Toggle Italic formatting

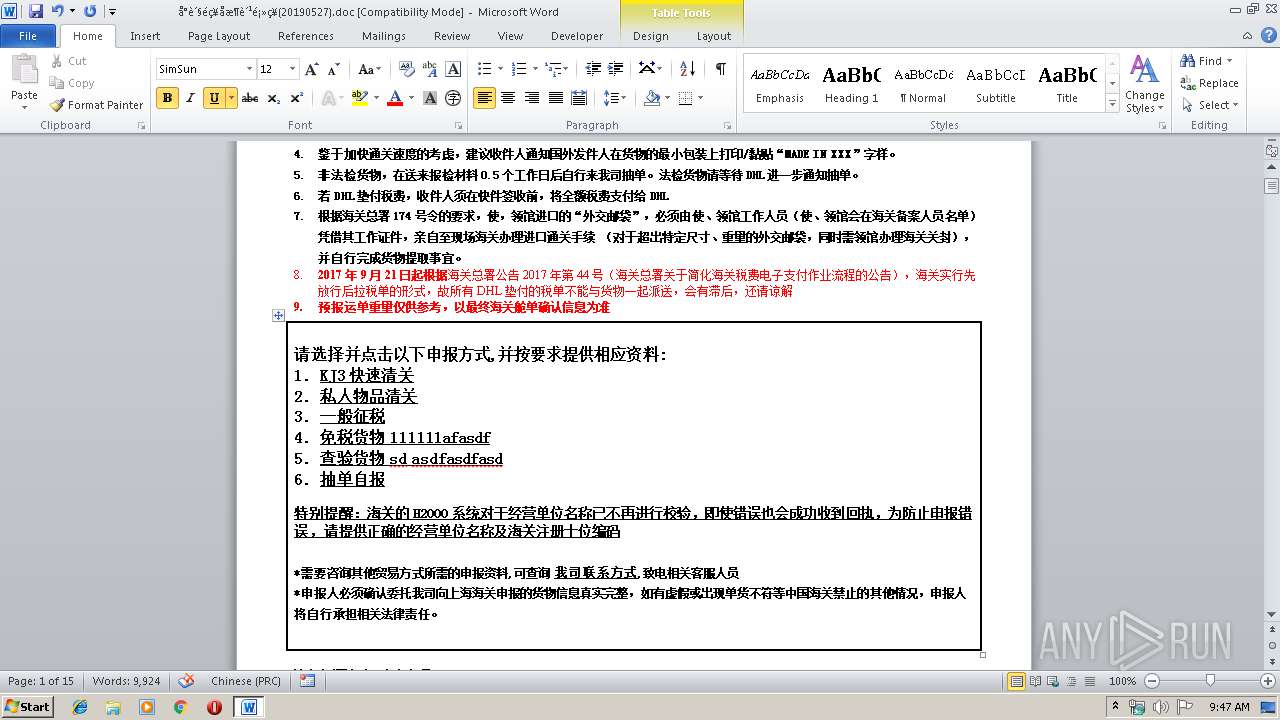(190, 98)
